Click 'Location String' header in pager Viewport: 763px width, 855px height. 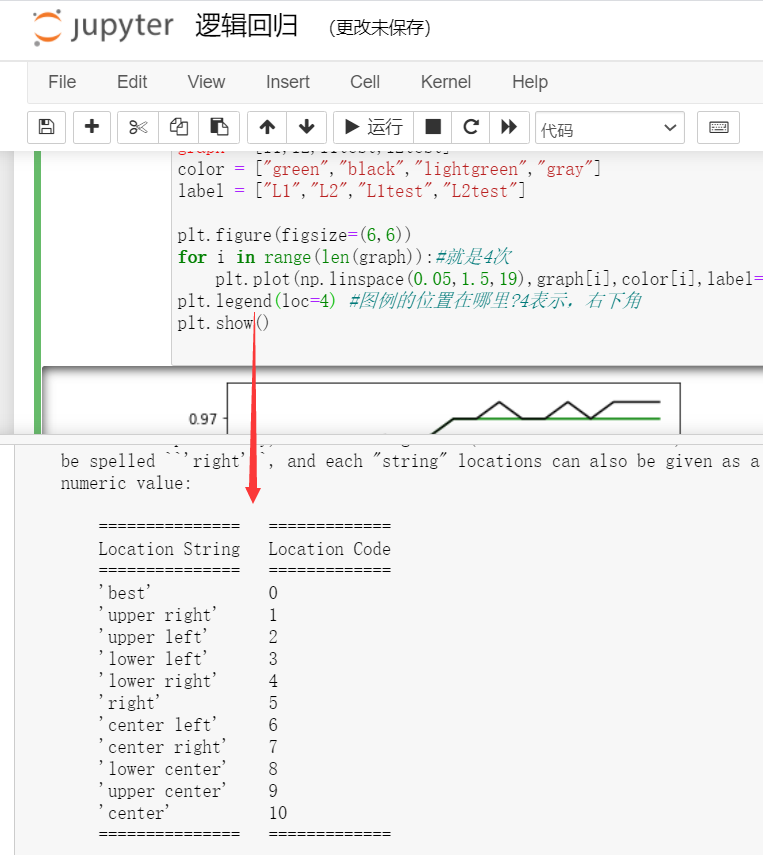tap(169, 549)
